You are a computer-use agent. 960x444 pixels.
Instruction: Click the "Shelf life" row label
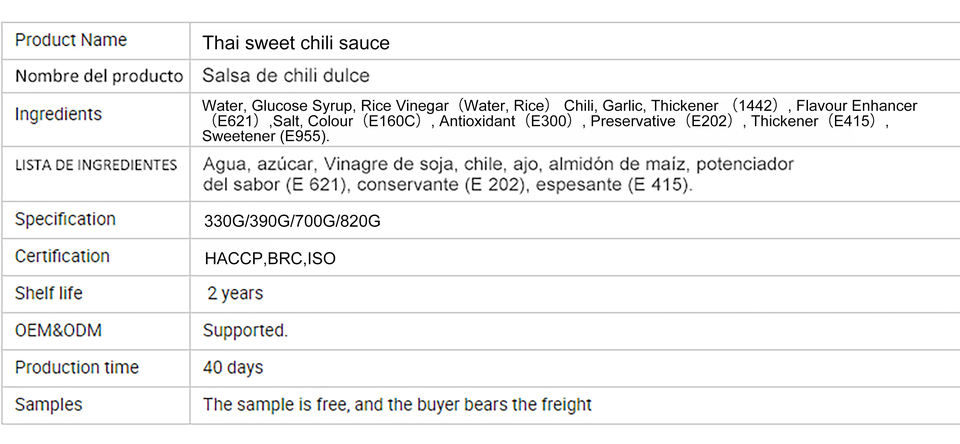click(49, 294)
